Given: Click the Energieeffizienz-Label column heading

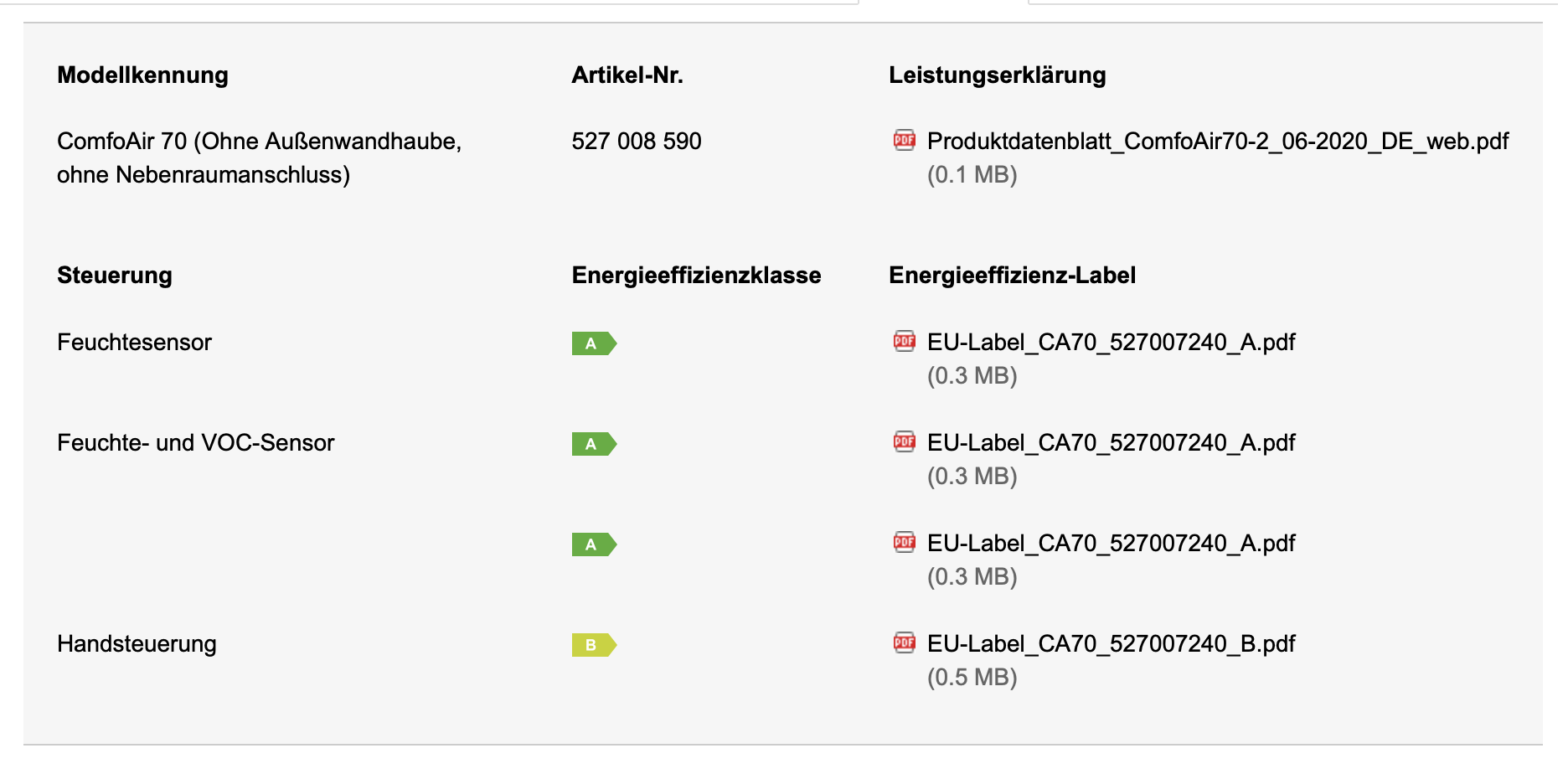Looking at the screenshot, I should (1012, 275).
